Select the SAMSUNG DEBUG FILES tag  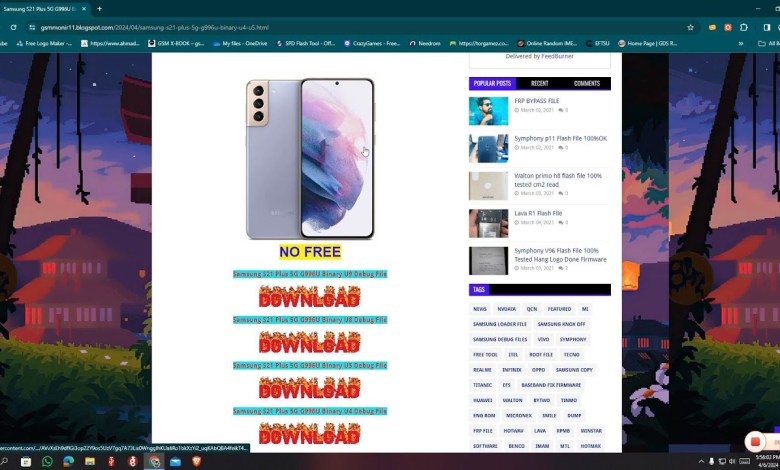(500, 340)
